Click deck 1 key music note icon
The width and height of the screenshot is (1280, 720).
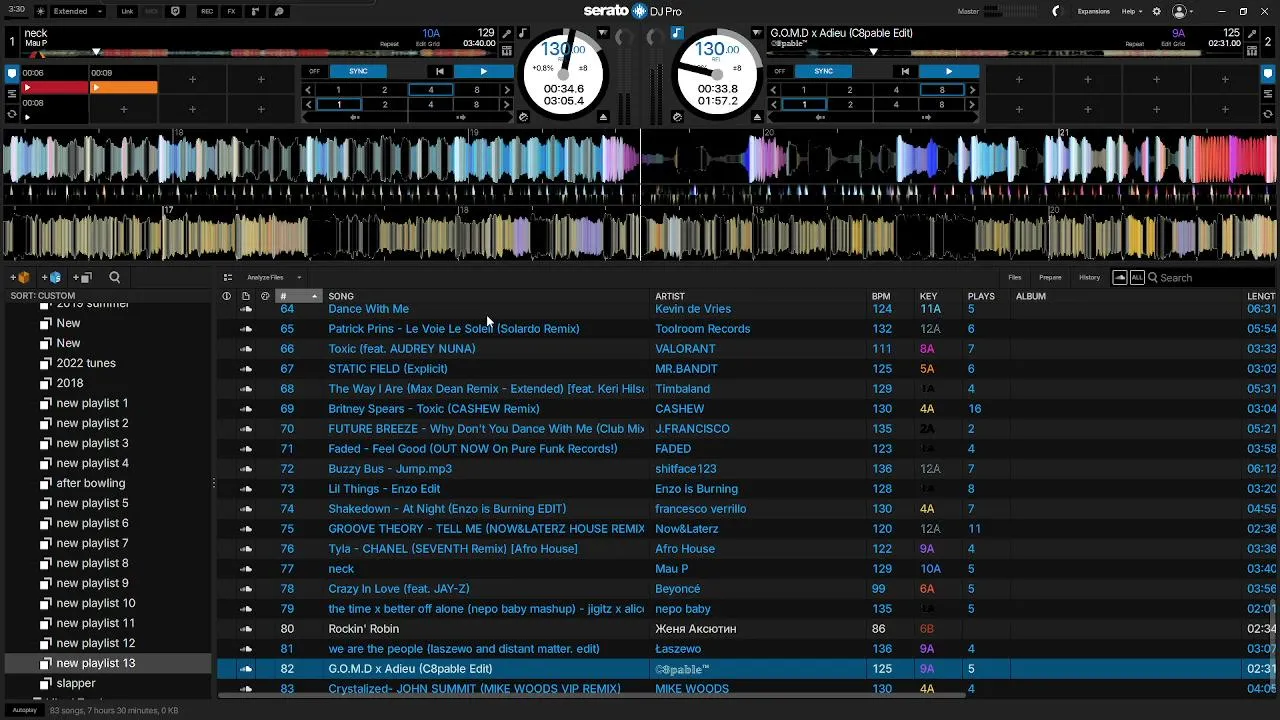coord(522,33)
